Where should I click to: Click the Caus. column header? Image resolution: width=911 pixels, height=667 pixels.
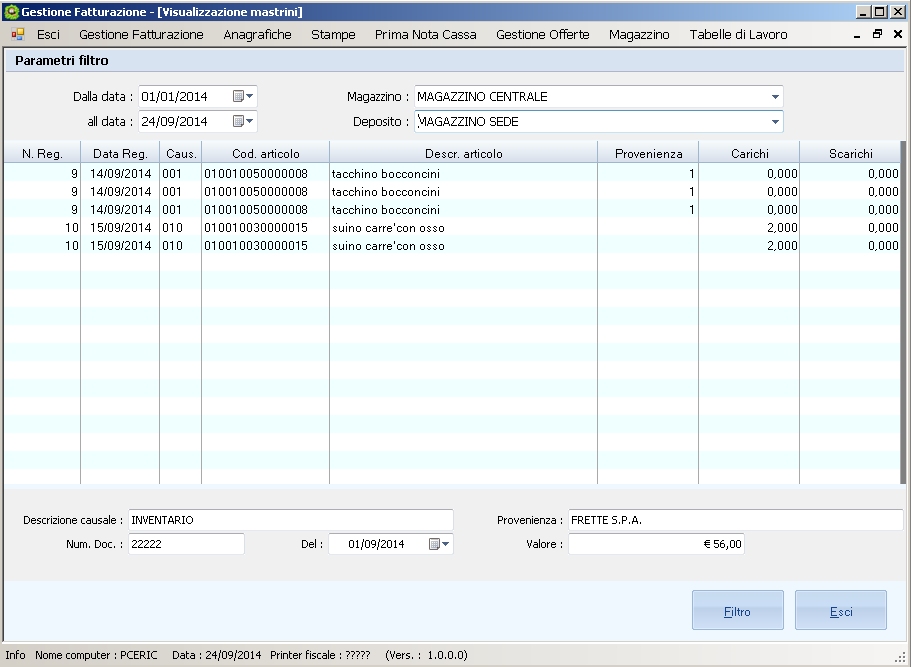pyautogui.click(x=181, y=153)
